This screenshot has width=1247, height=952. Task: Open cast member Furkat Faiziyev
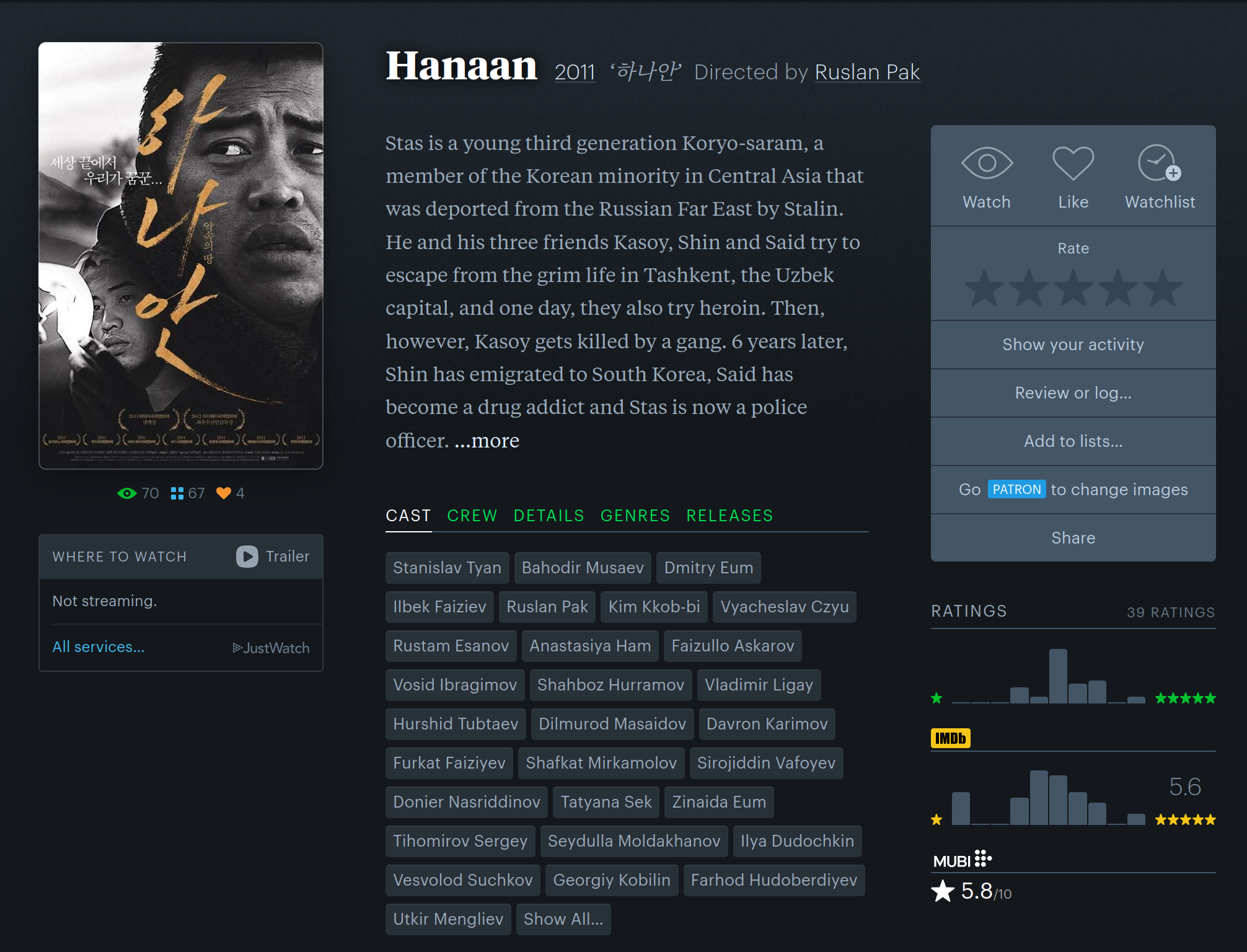[x=449, y=763]
